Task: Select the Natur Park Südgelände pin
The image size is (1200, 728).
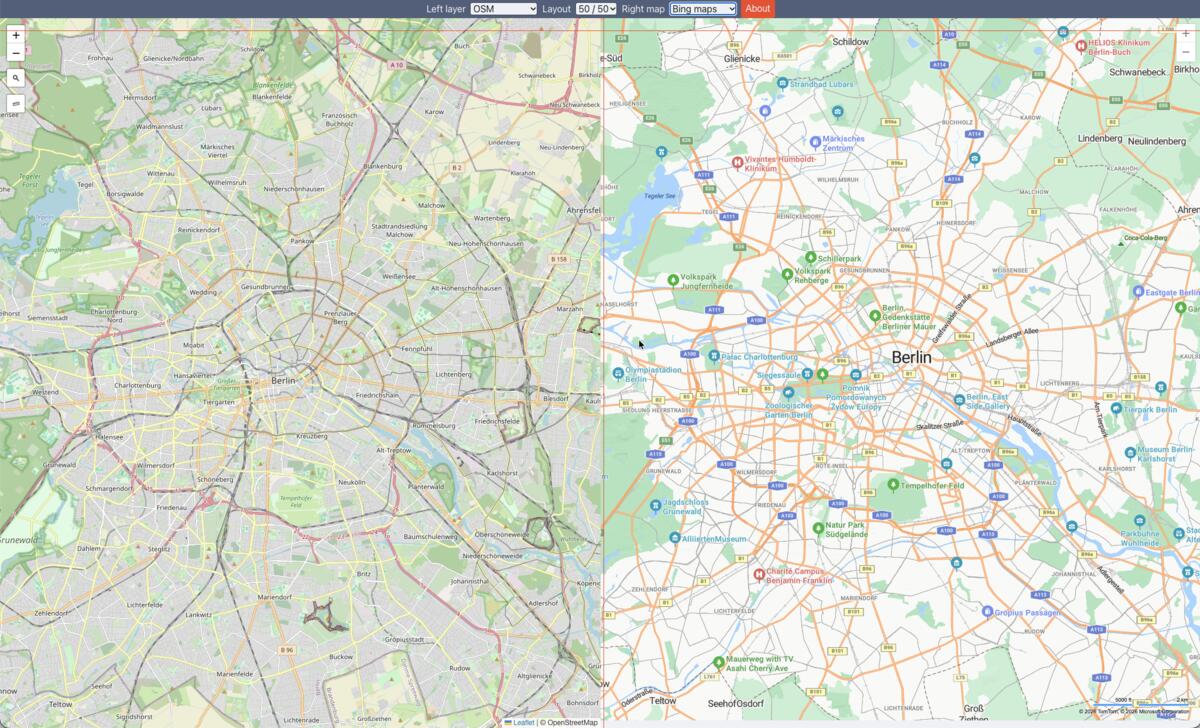Action: pyautogui.click(x=818, y=528)
